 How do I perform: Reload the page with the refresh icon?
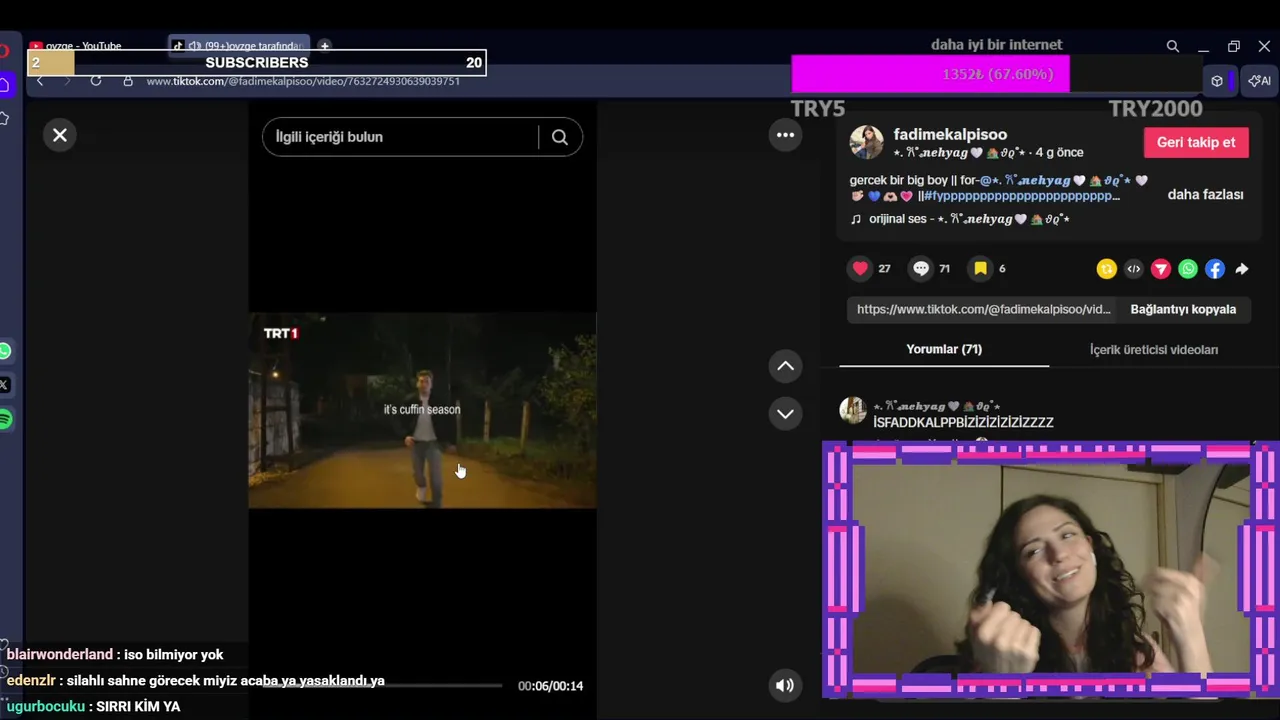[96, 81]
